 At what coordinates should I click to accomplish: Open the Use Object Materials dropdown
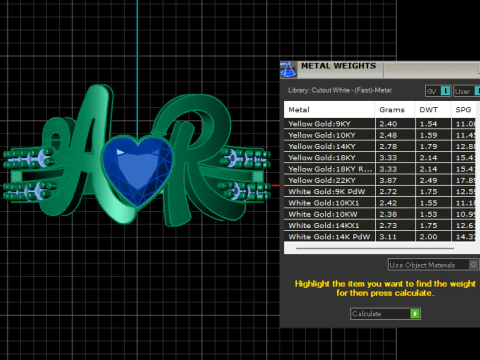coord(433,265)
